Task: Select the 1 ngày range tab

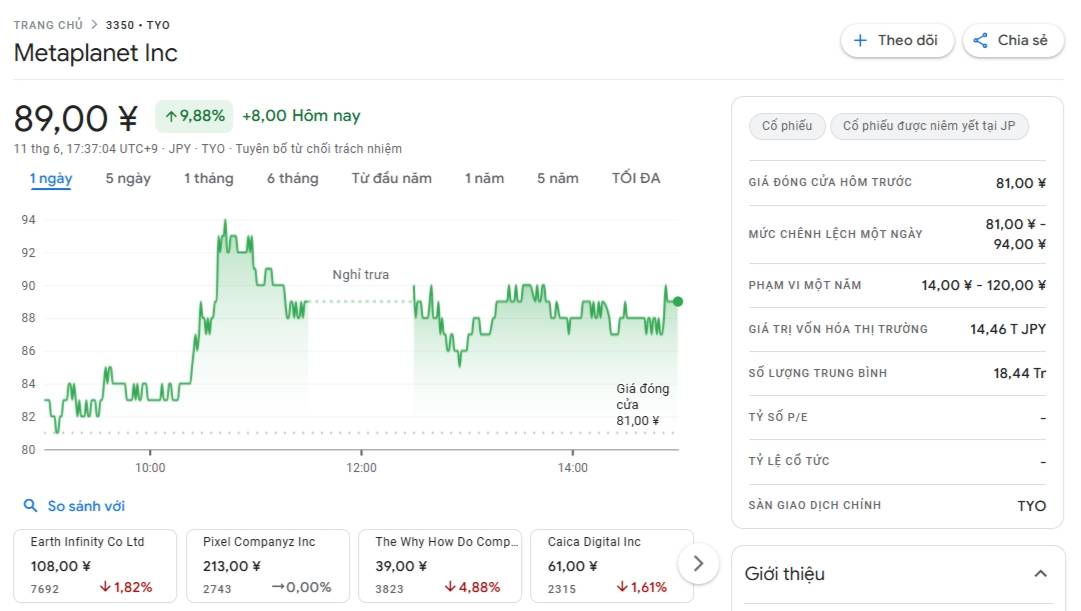Action: click(x=51, y=179)
